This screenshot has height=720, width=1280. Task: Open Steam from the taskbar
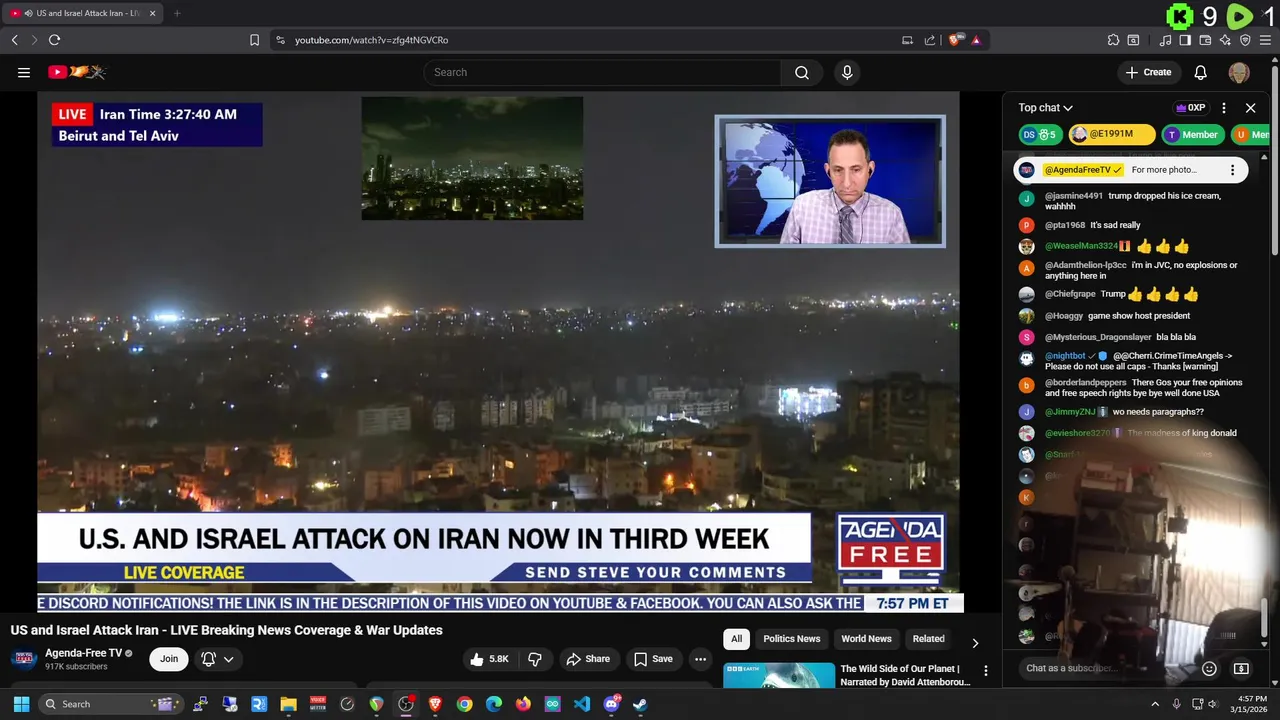pyautogui.click(x=640, y=704)
